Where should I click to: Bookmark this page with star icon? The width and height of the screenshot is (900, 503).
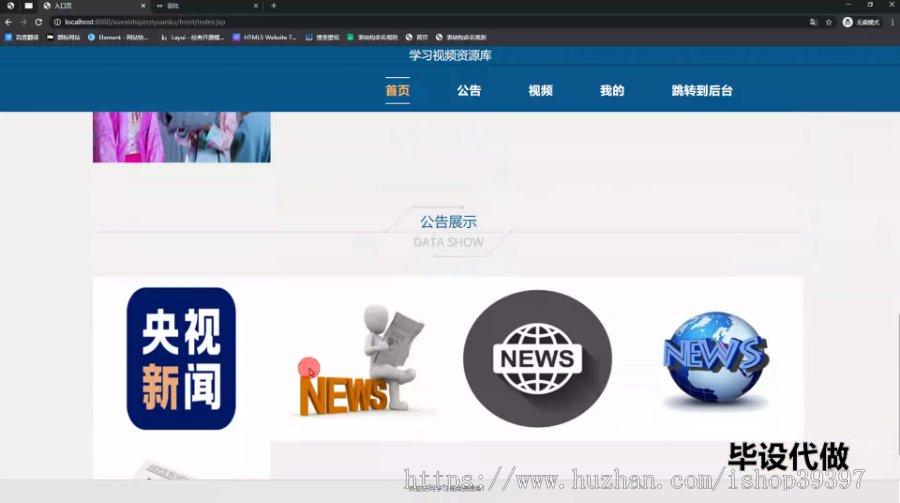pos(829,22)
